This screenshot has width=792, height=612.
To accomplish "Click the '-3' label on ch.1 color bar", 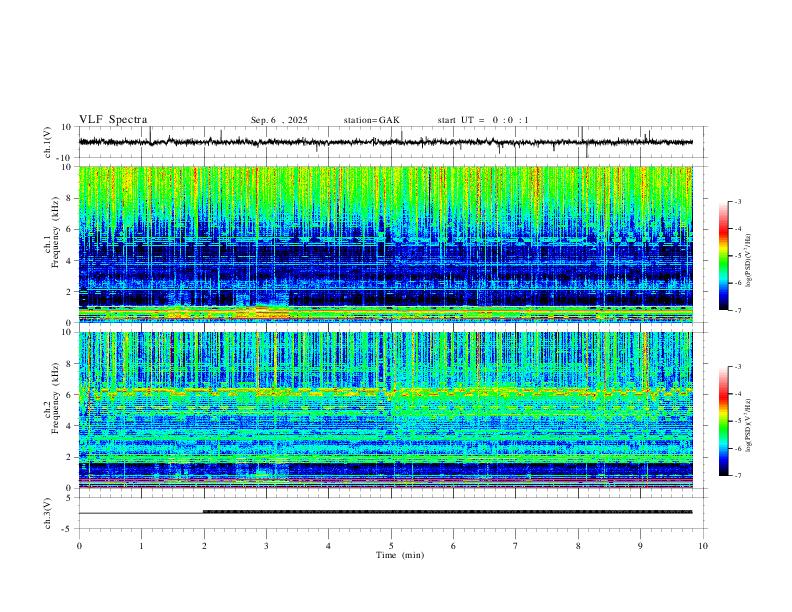I will click(x=737, y=201).
